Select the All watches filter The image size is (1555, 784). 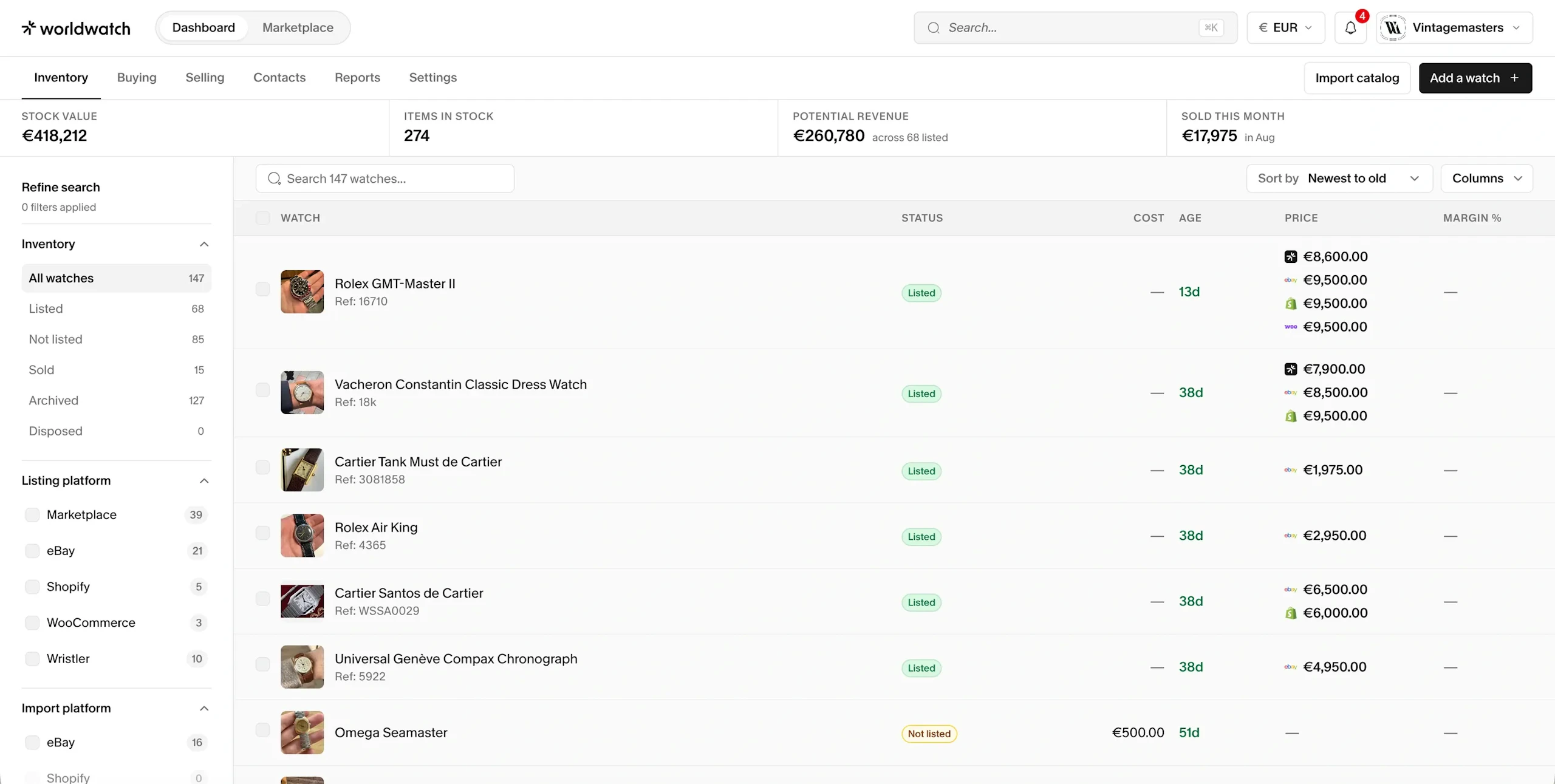[117, 278]
